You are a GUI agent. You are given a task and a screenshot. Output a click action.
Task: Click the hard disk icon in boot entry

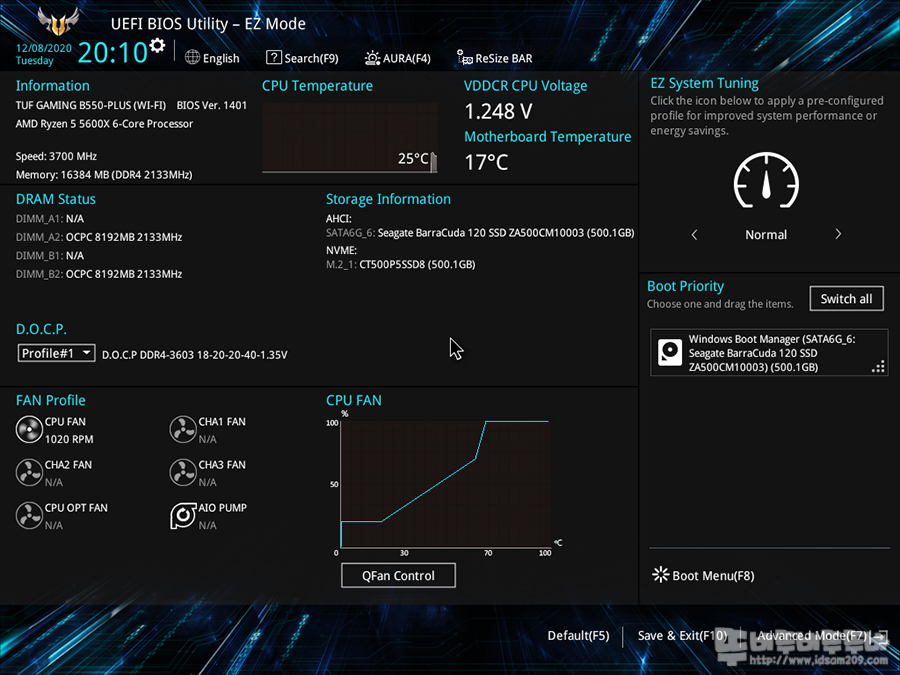(x=669, y=352)
